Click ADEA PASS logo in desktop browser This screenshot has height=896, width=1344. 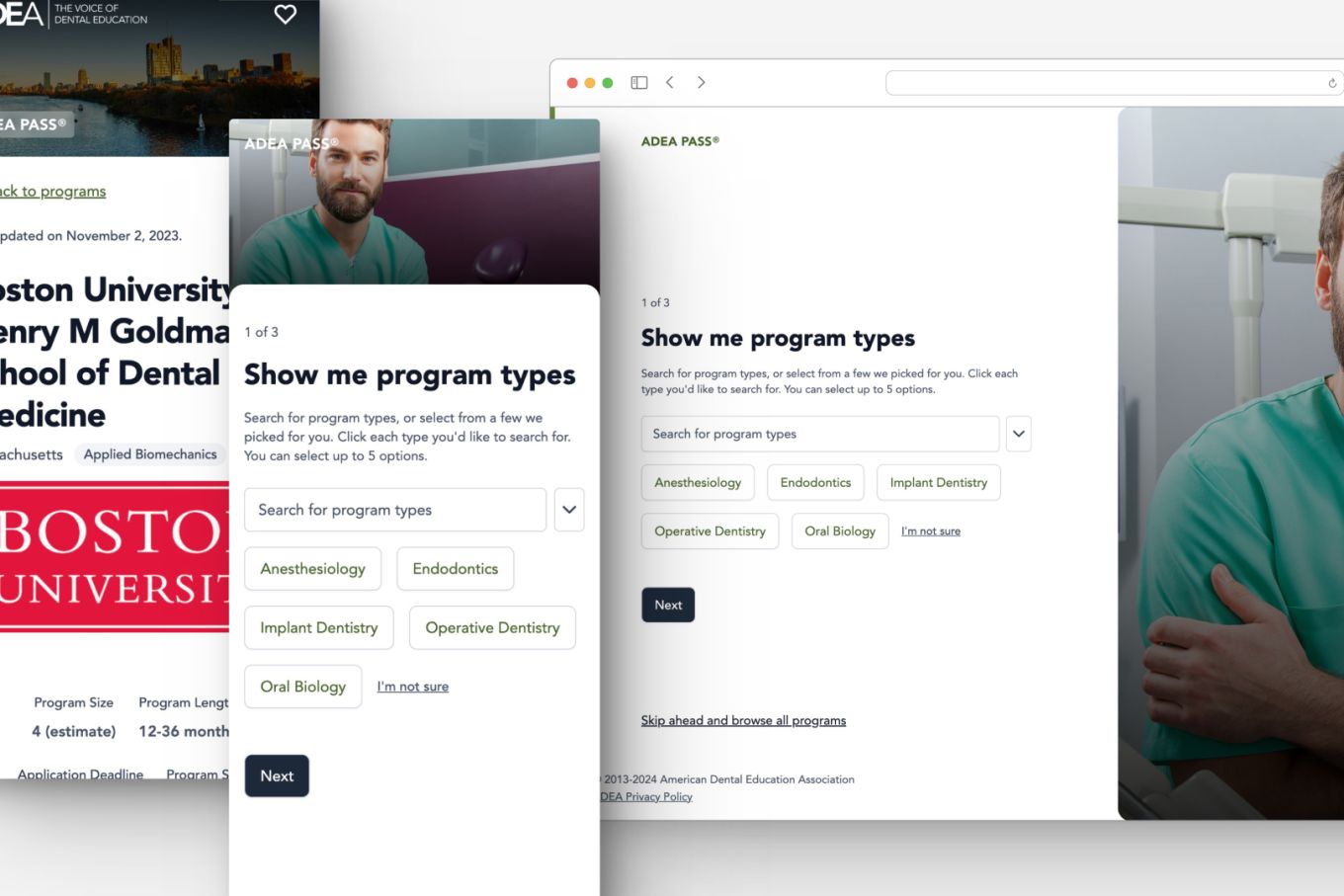click(680, 141)
